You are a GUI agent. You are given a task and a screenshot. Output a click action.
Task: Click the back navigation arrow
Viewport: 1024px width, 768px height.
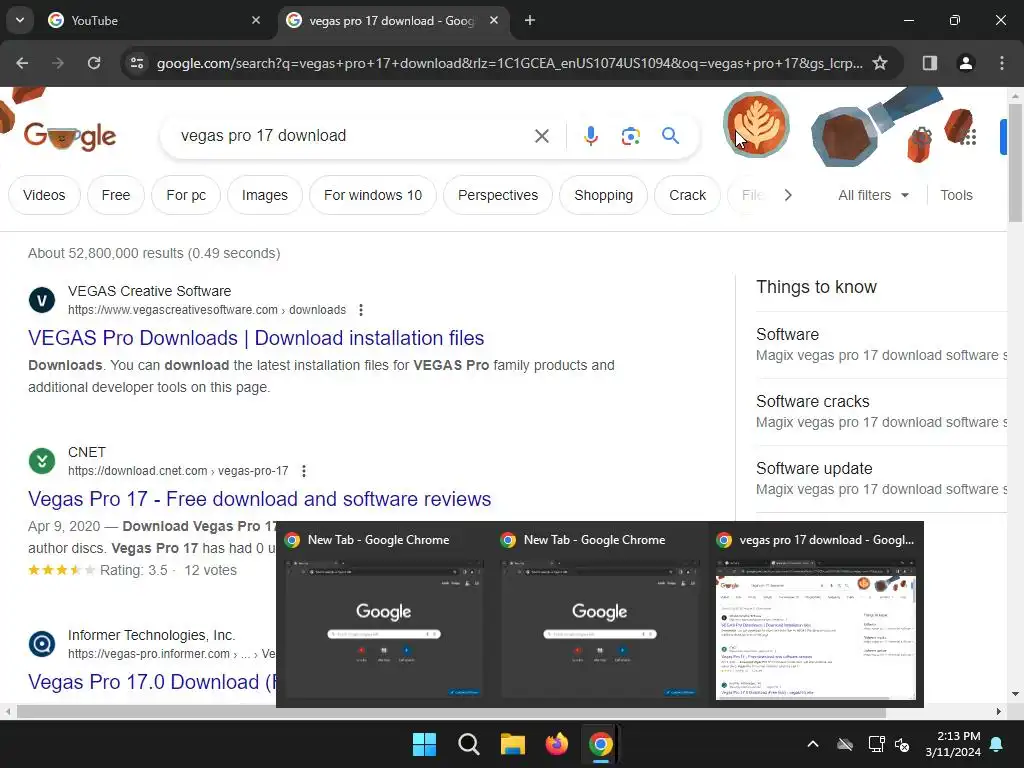(22, 63)
